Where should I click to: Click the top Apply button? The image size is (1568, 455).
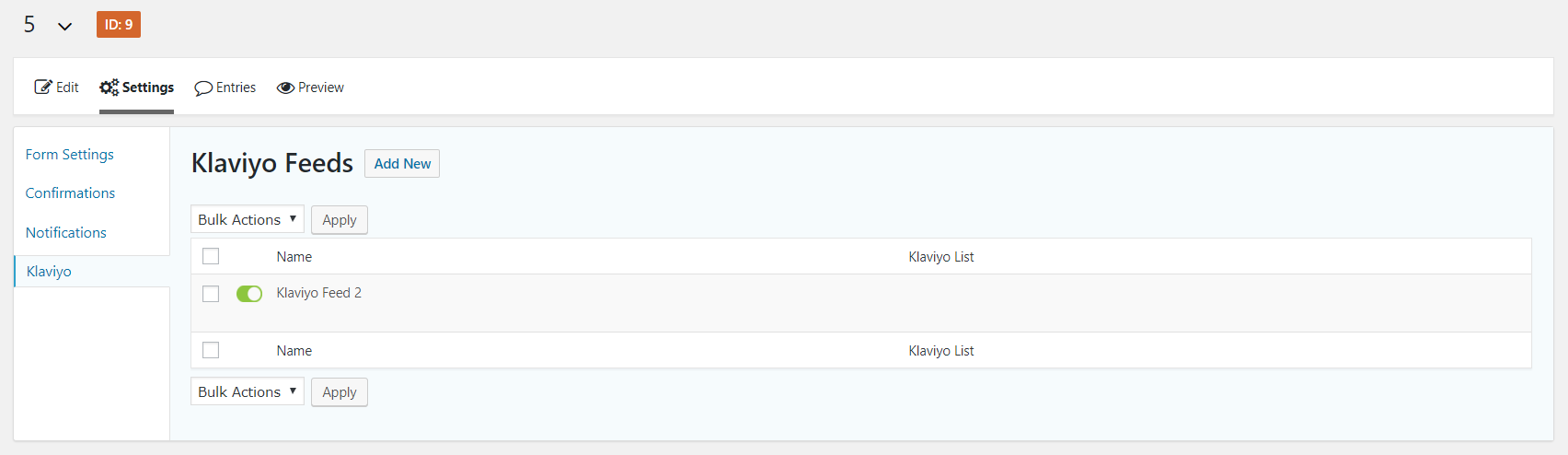pos(340,220)
